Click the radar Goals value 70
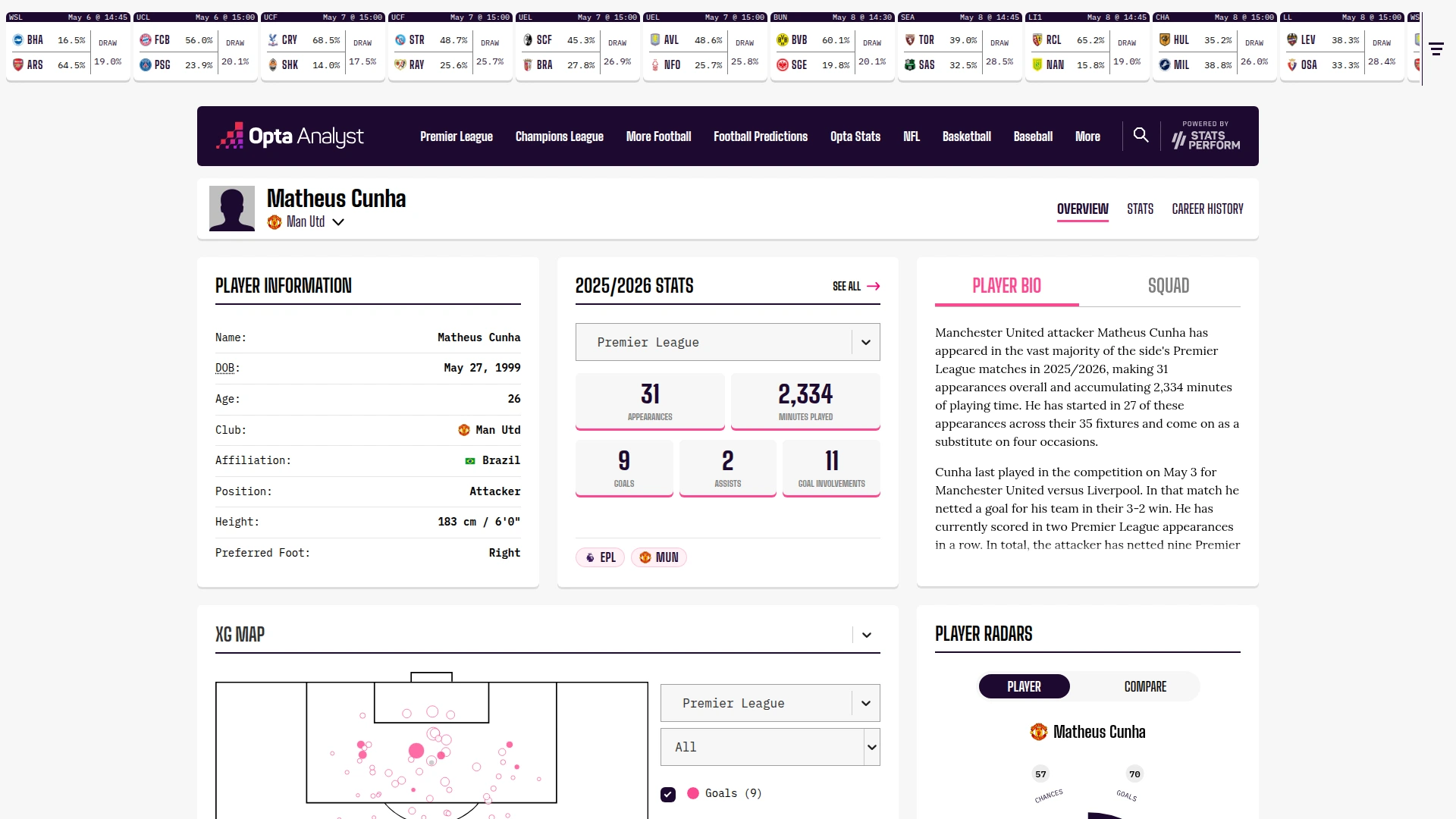The image size is (1456, 819). tap(1134, 774)
